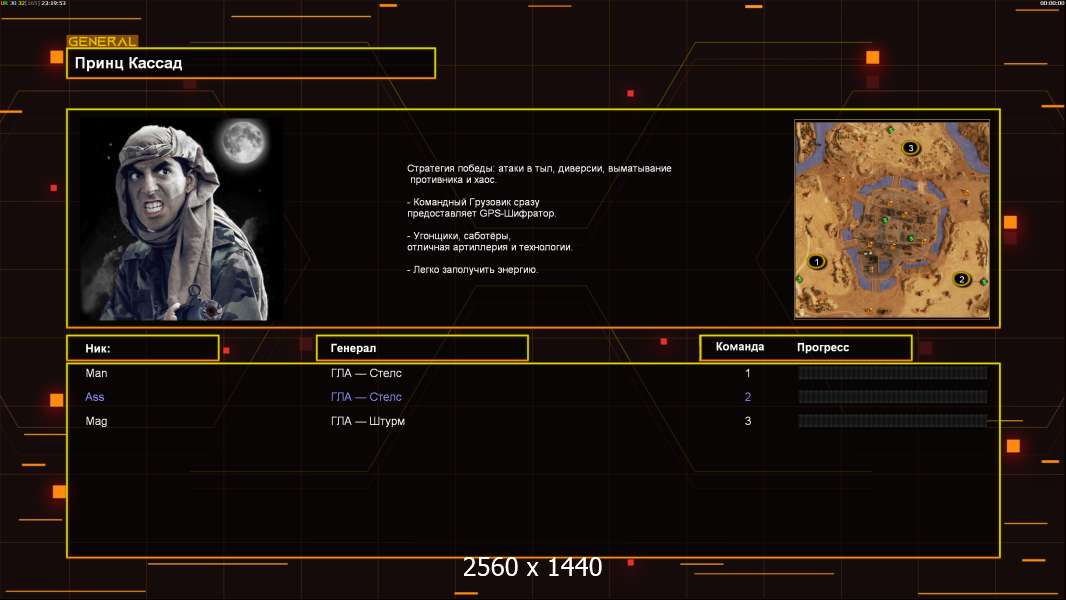
Task: Click the moon in the general's portrait
Action: [240, 141]
